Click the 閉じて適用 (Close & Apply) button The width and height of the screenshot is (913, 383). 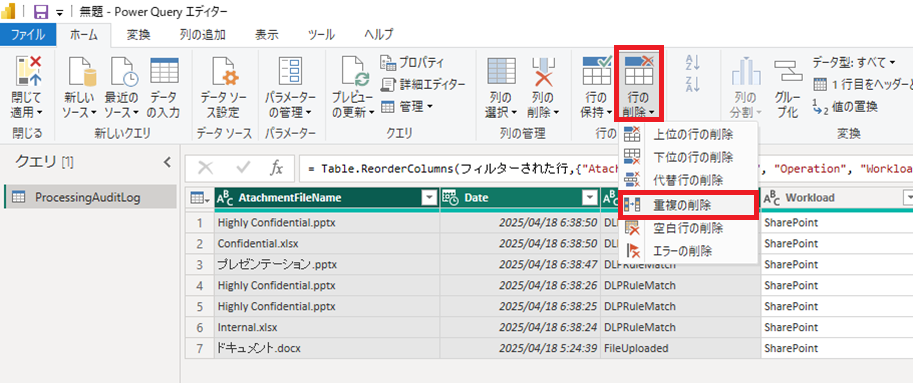[28, 87]
